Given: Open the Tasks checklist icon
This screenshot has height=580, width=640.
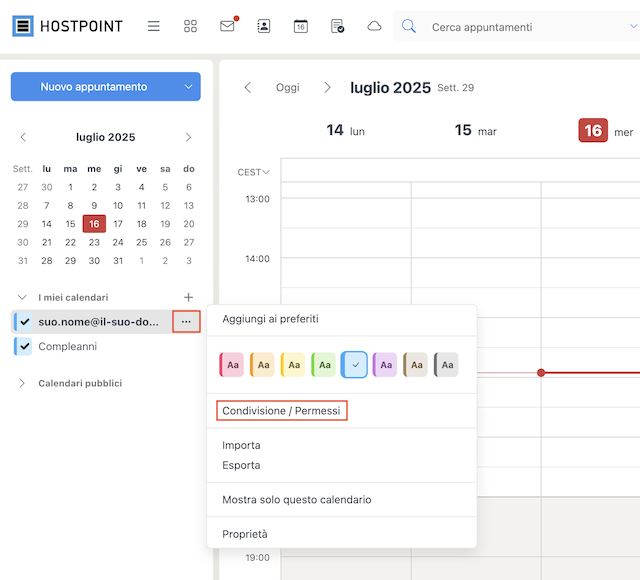Looking at the screenshot, I should click(x=338, y=26).
